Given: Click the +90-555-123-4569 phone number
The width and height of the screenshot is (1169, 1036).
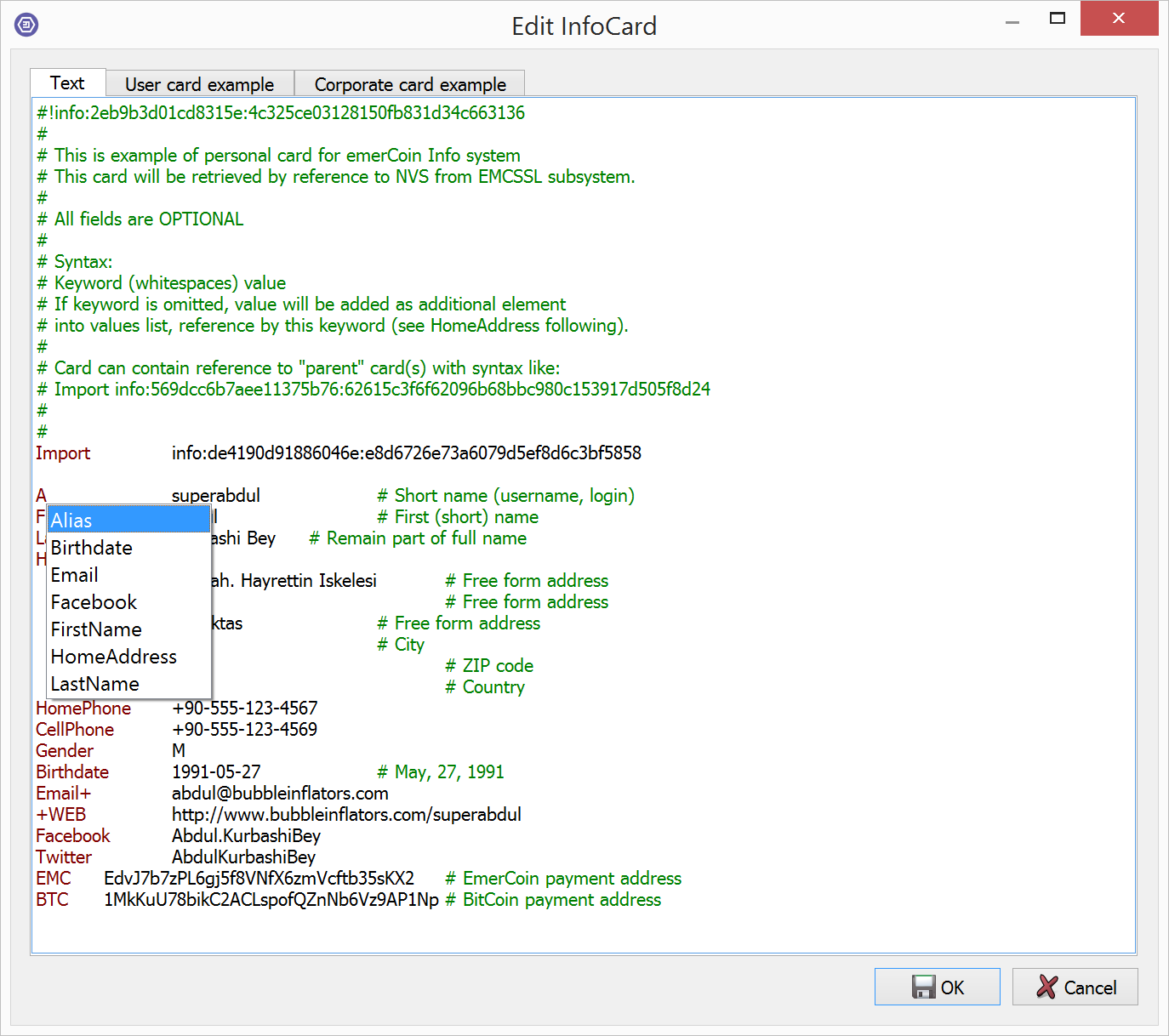Looking at the screenshot, I should [245, 729].
